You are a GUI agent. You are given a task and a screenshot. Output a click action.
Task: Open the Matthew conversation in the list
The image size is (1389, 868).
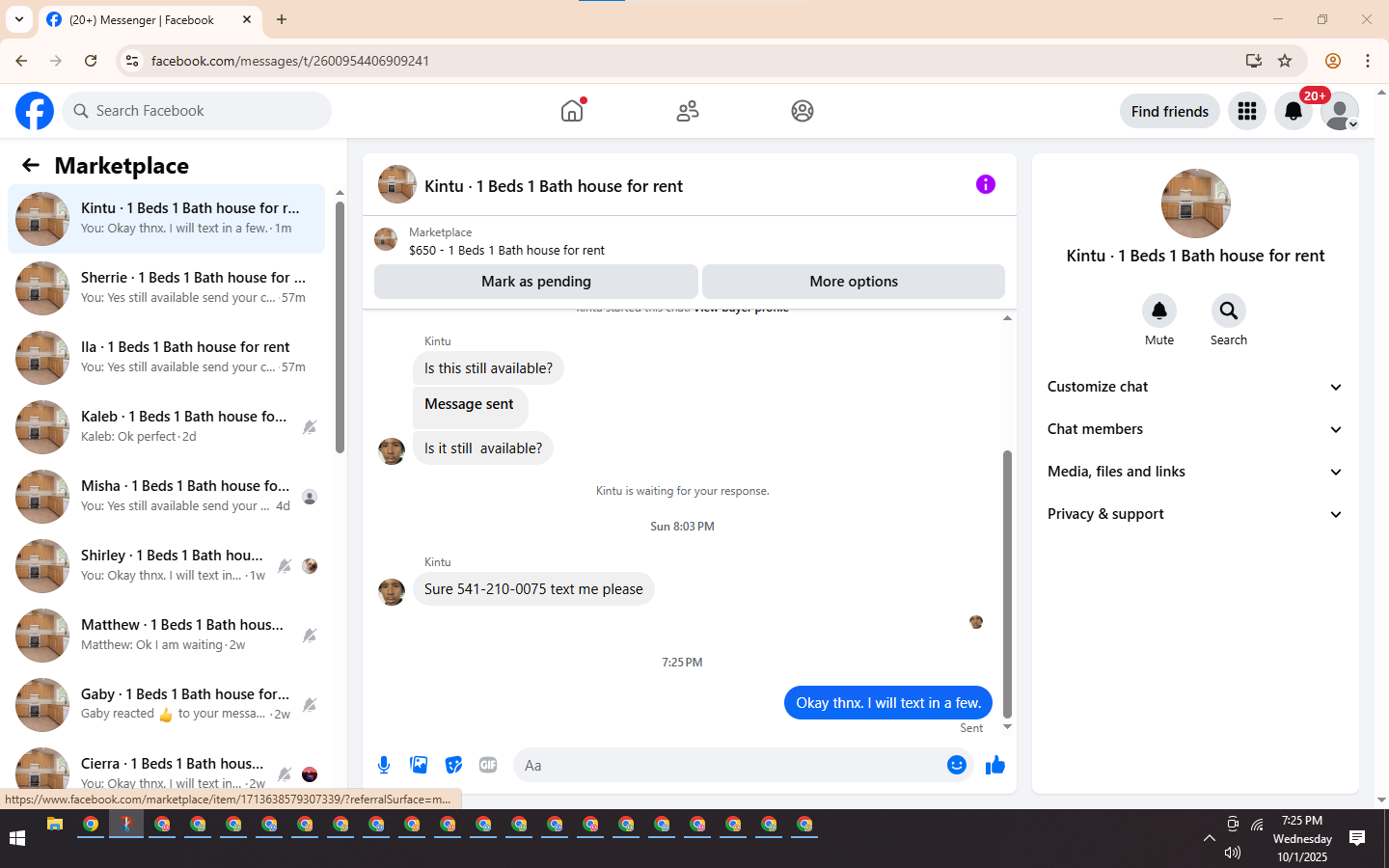166,636
